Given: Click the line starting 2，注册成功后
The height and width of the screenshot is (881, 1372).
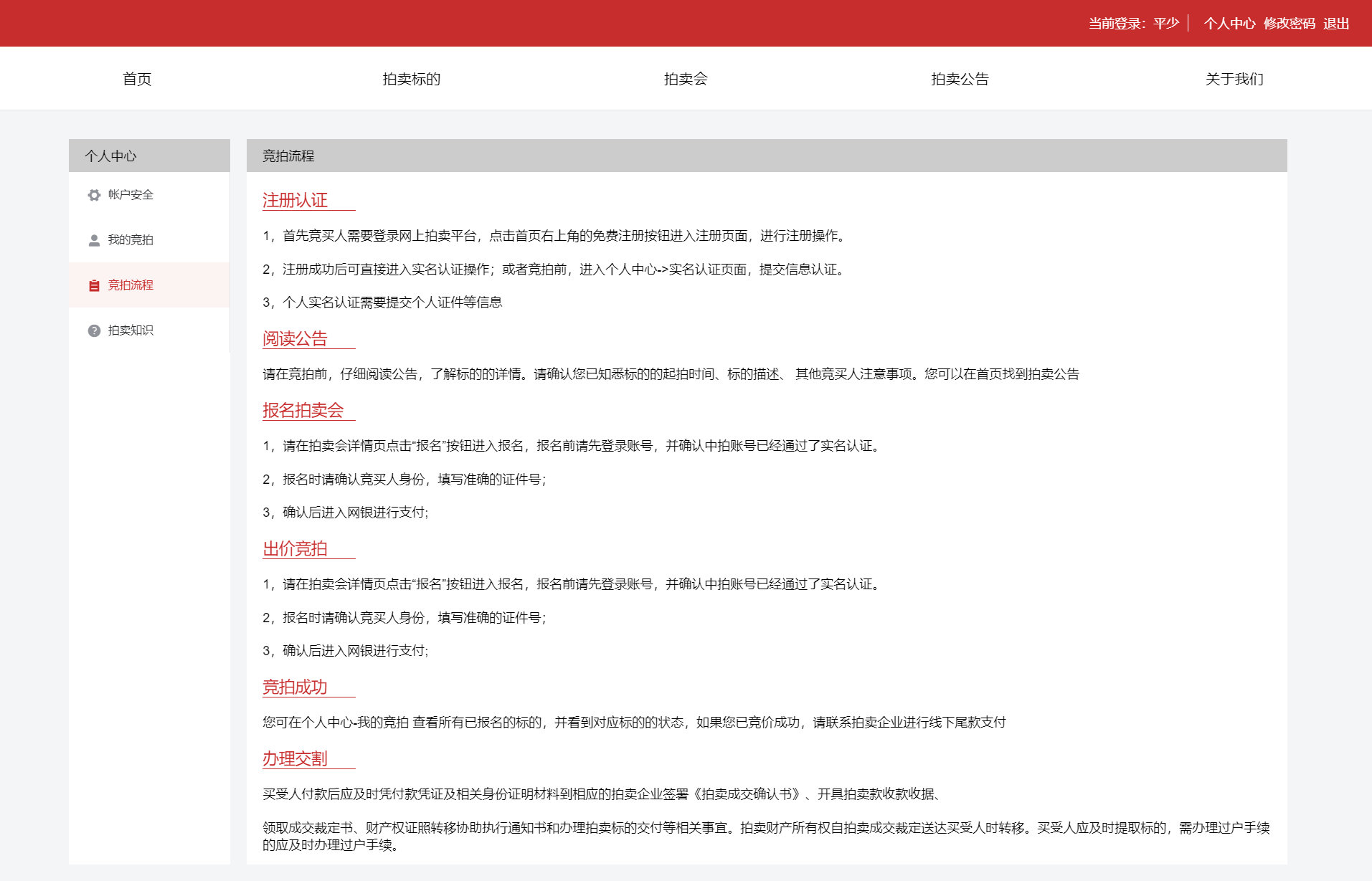Looking at the screenshot, I should click(556, 270).
